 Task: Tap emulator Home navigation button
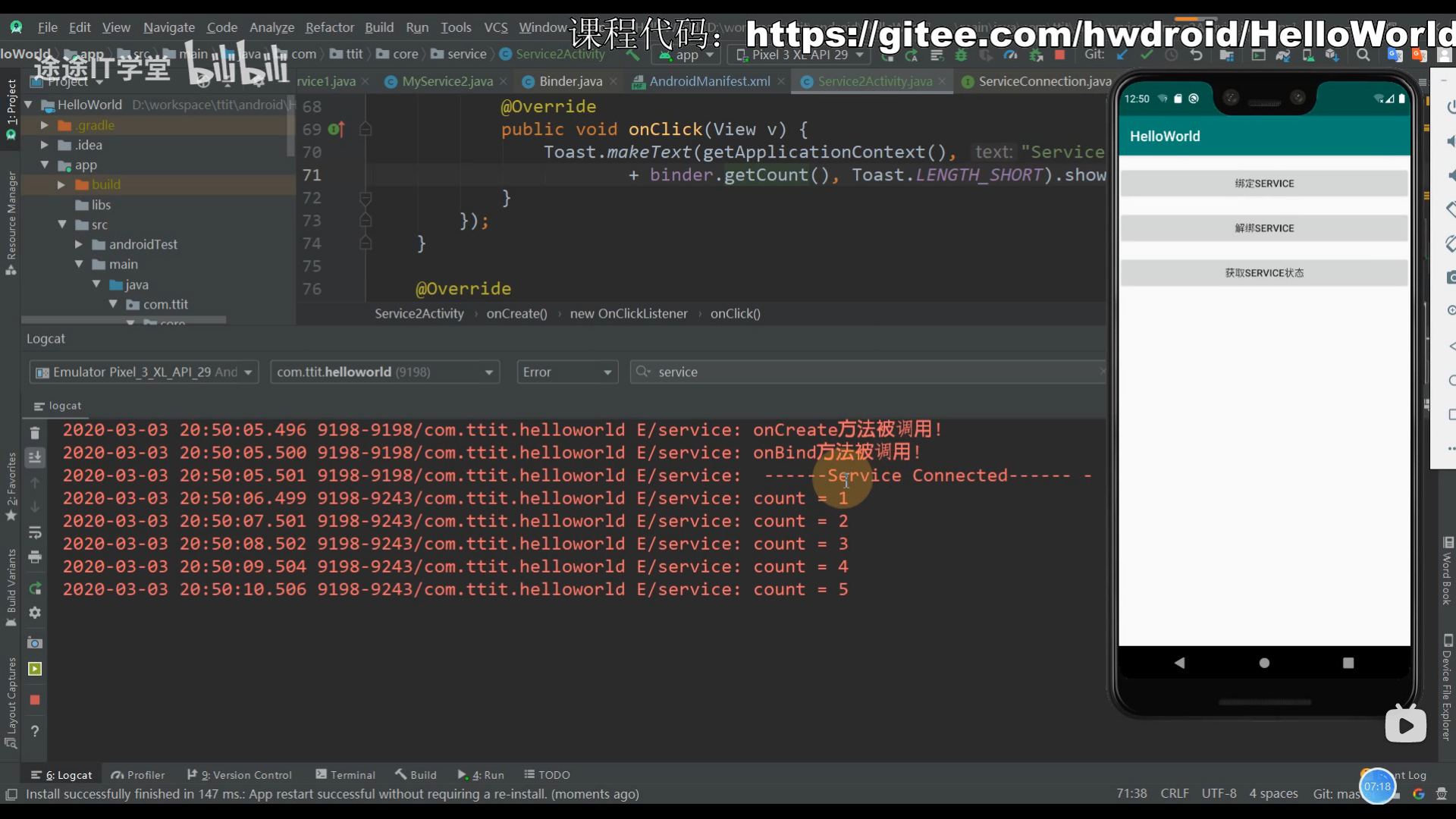[1264, 663]
